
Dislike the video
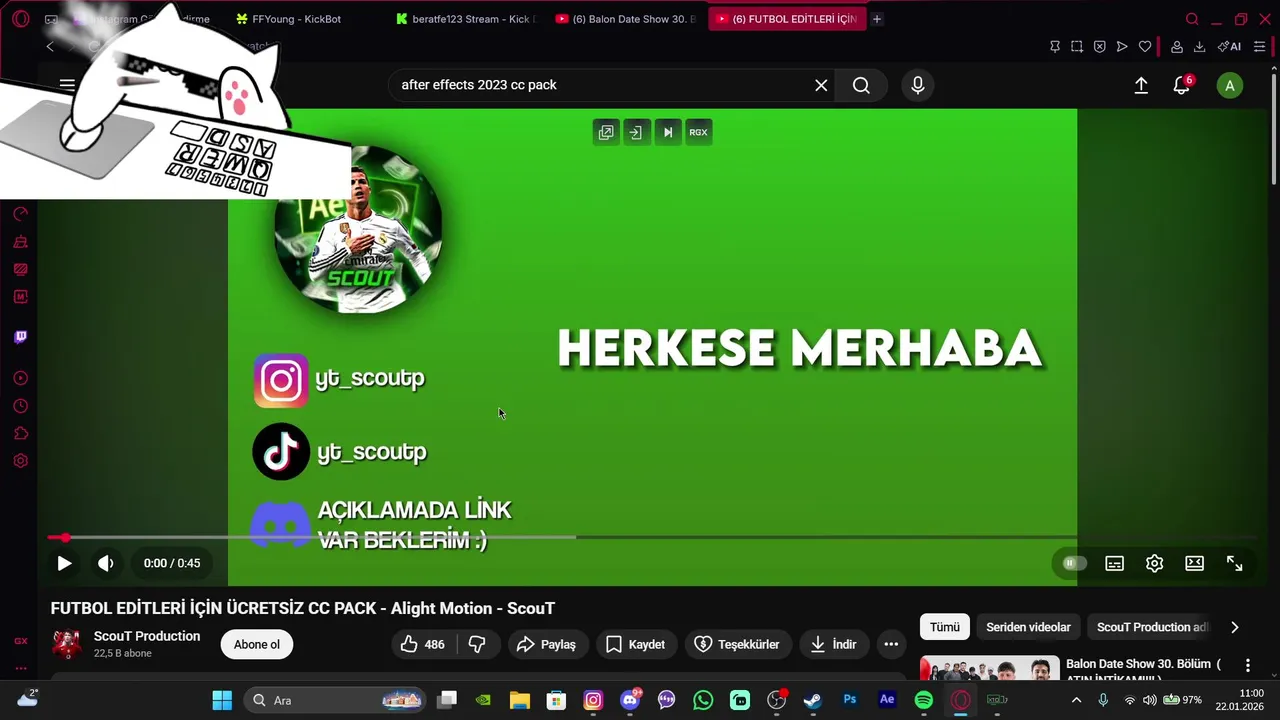pos(477,645)
